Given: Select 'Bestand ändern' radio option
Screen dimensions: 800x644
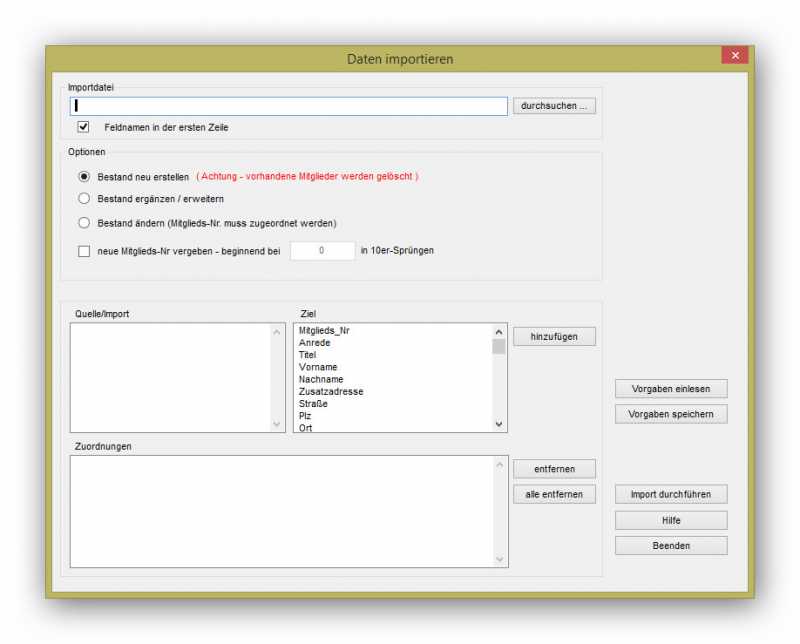Looking at the screenshot, I should [84, 223].
